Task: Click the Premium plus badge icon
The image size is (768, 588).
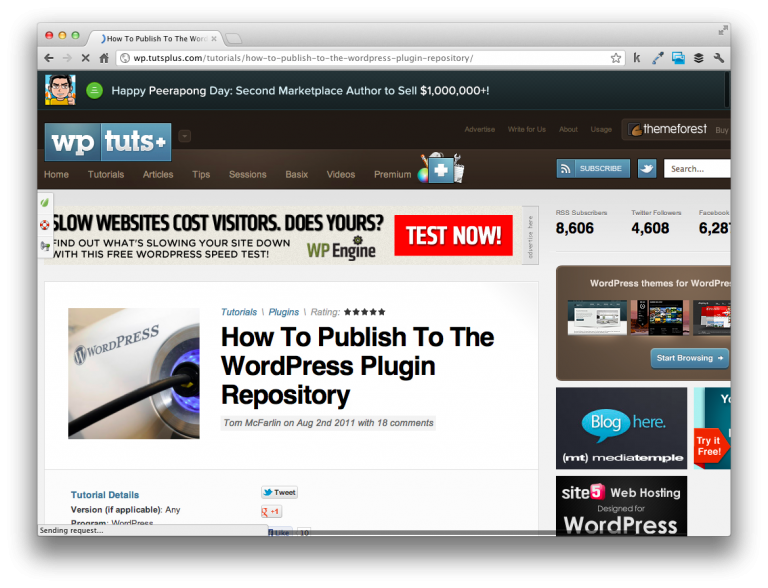Action: tap(441, 169)
